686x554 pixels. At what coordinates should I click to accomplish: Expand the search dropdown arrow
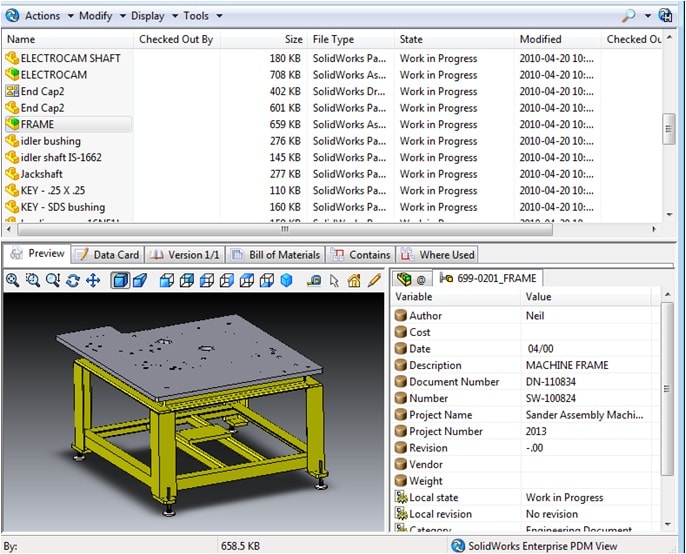click(648, 16)
